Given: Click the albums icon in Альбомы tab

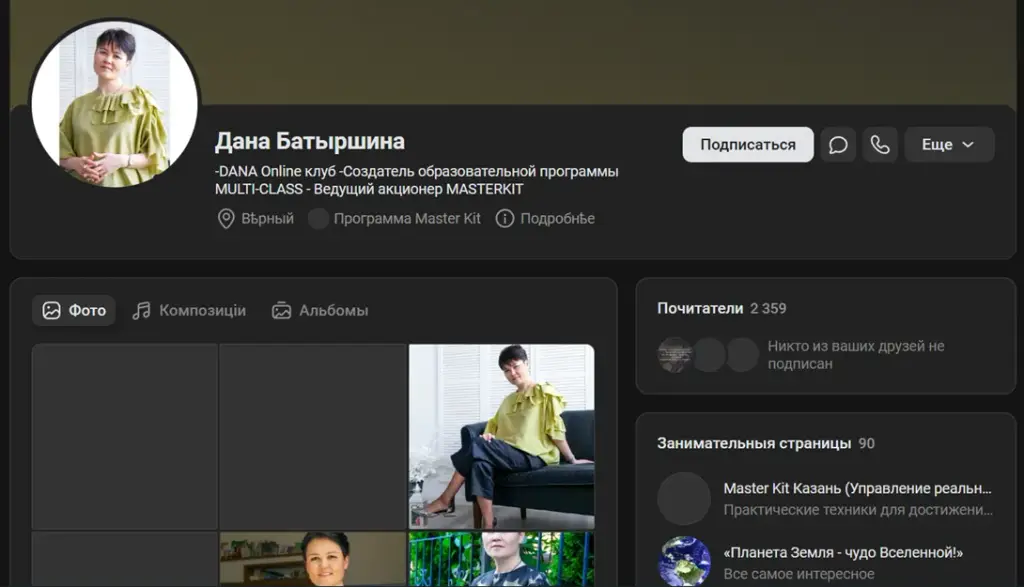Looking at the screenshot, I should [281, 310].
